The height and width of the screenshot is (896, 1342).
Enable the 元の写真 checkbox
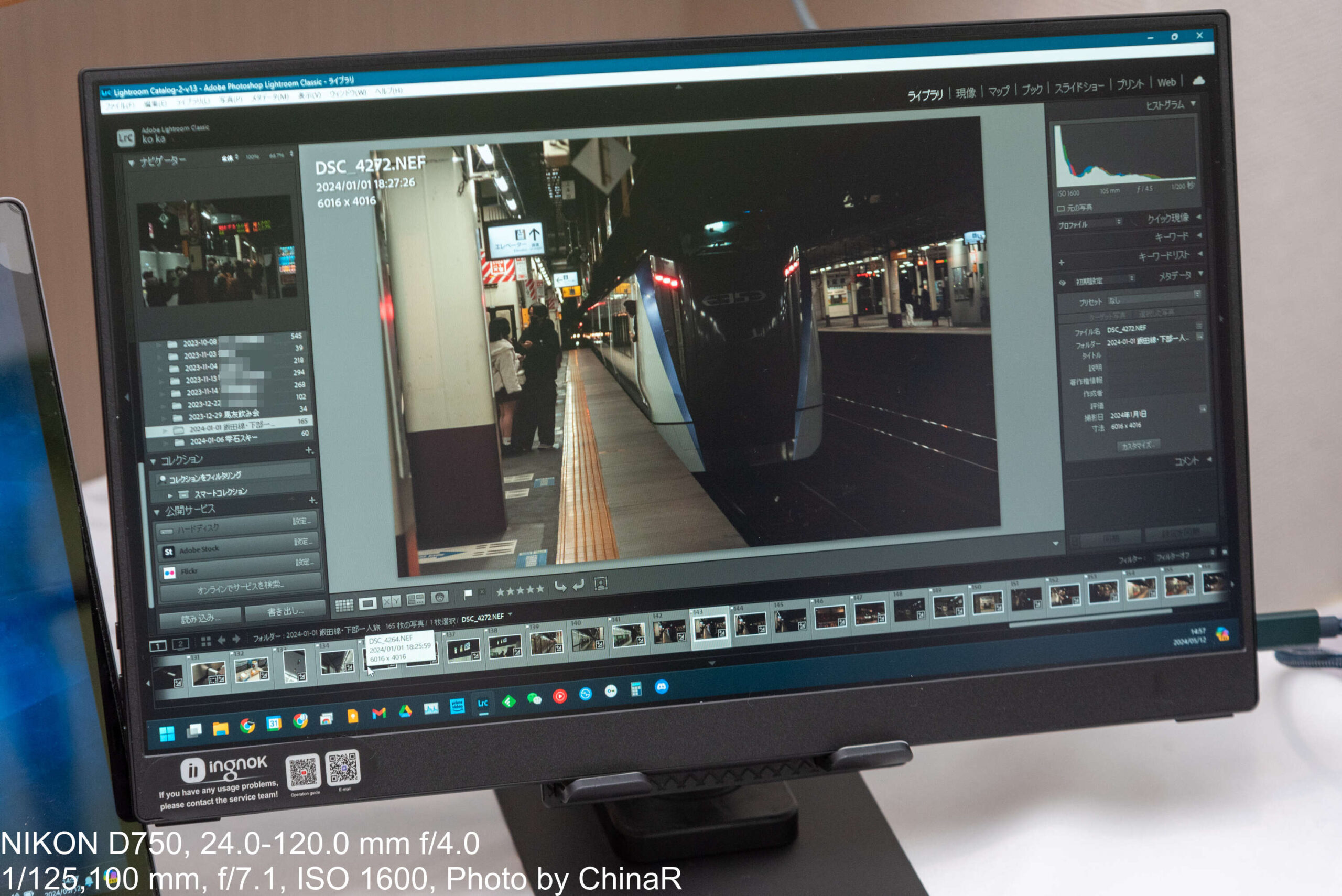(x=1061, y=209)
